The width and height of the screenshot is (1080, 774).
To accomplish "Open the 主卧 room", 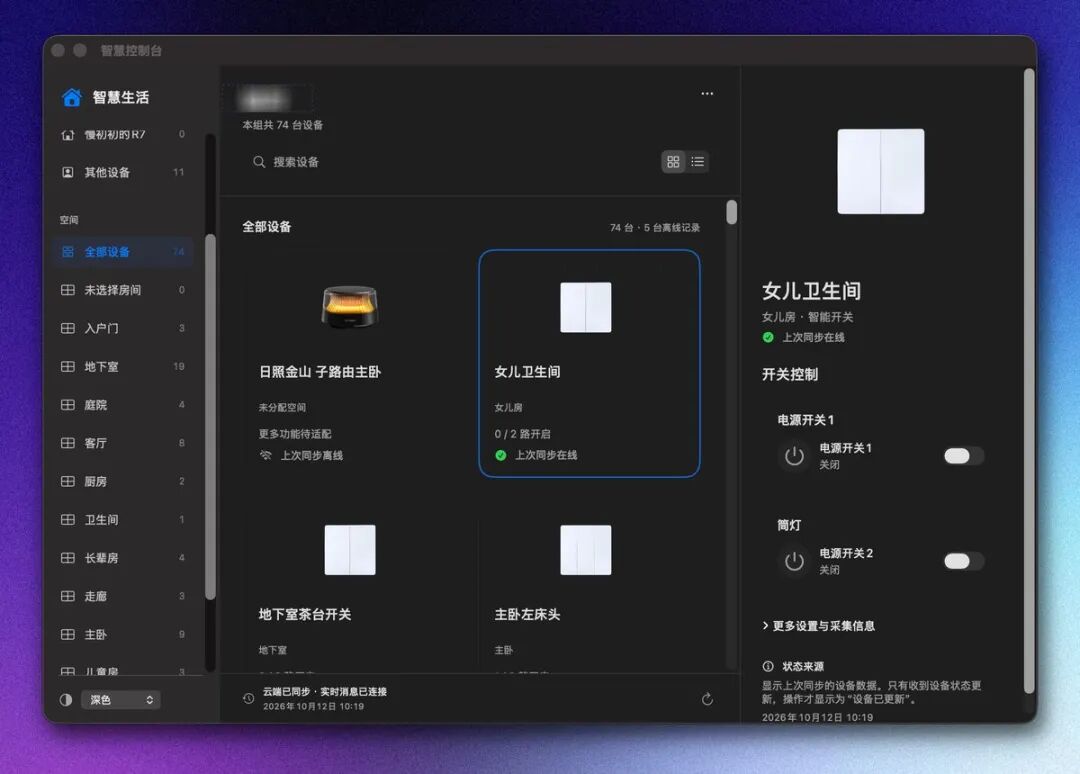I will (124, 634).
